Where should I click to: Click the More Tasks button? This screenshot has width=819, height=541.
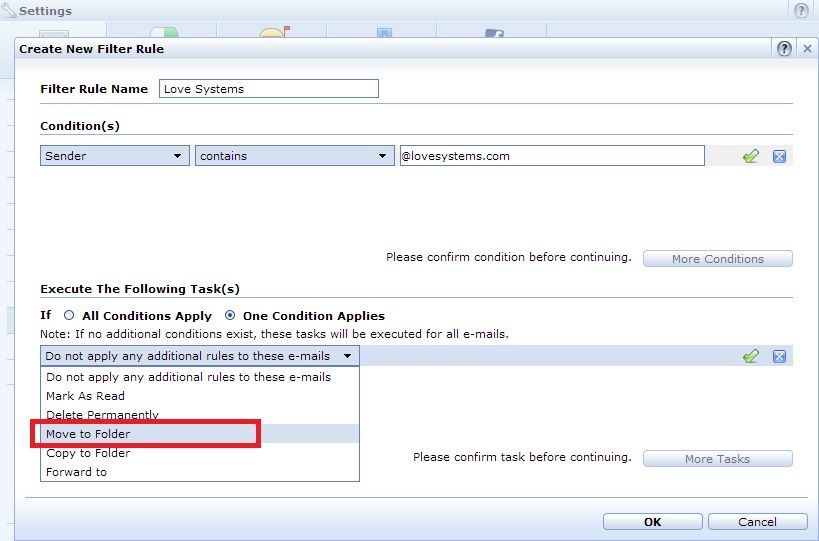[x=718, y=458]
